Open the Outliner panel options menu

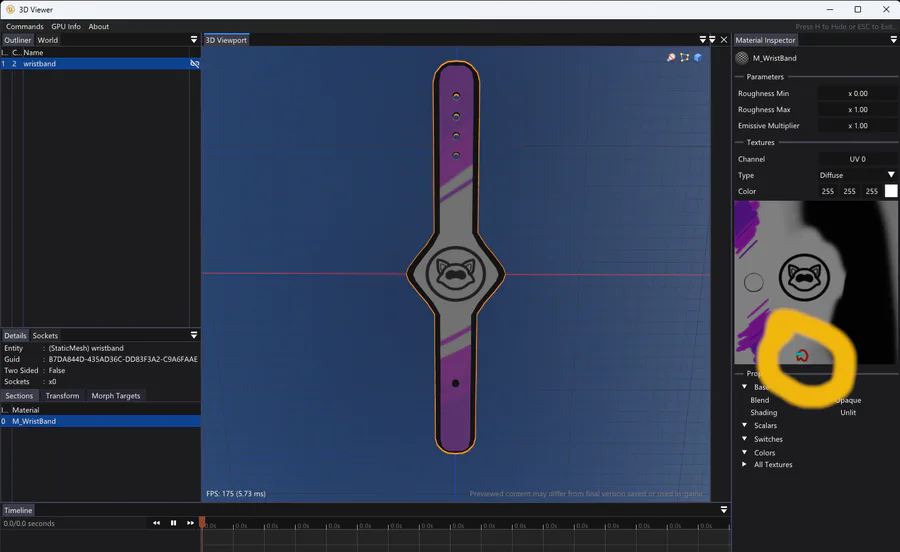(194, 40)
